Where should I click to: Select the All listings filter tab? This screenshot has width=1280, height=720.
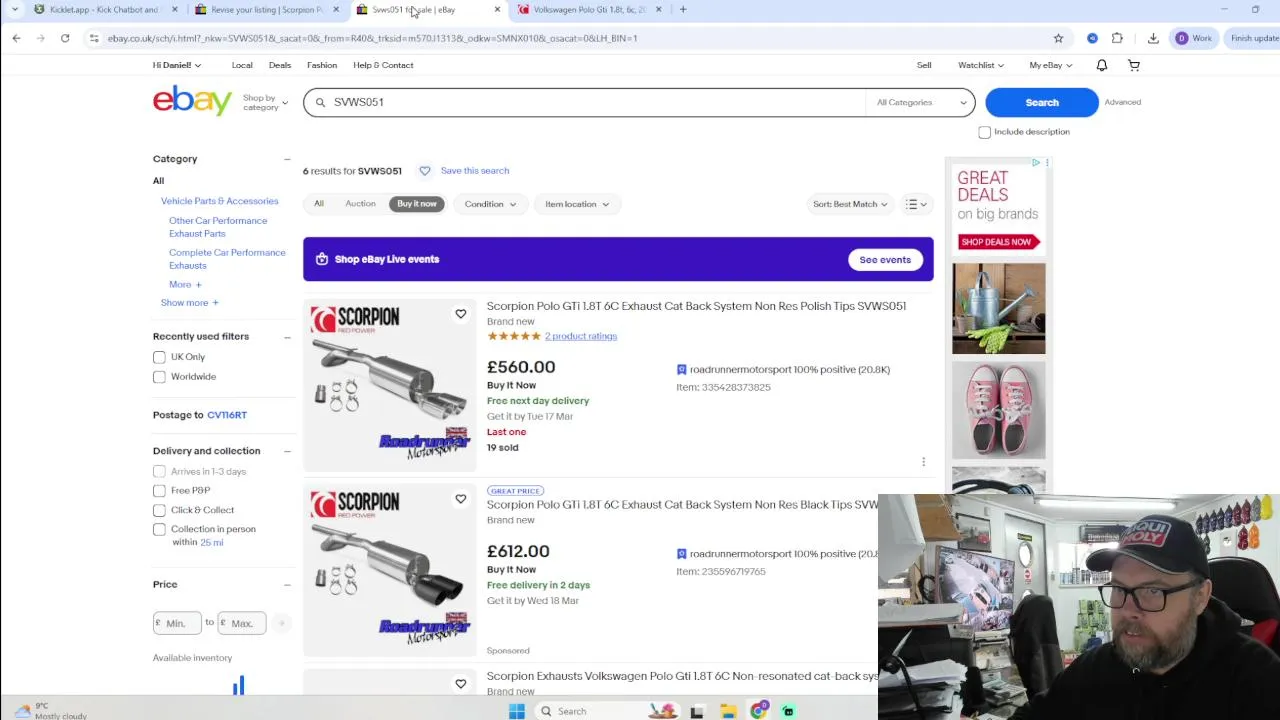(319, 204)
